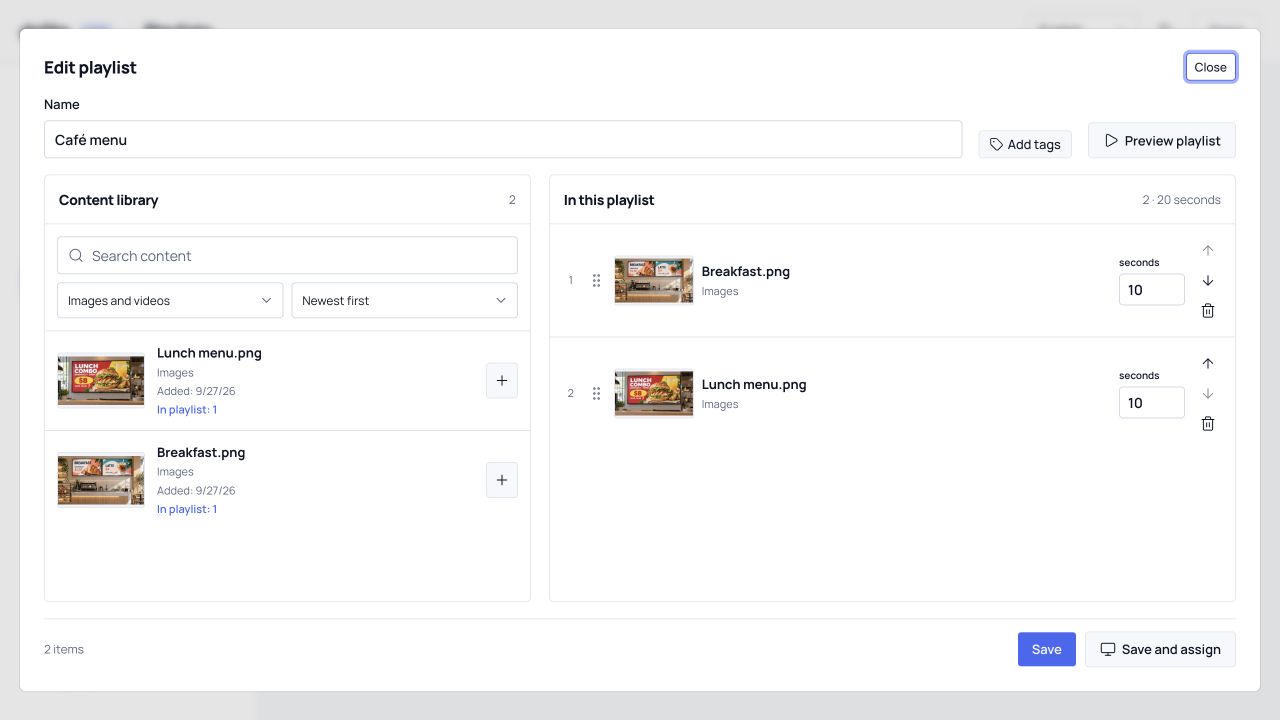Click the tag icon in Add tags

click(x=996, y=145)
